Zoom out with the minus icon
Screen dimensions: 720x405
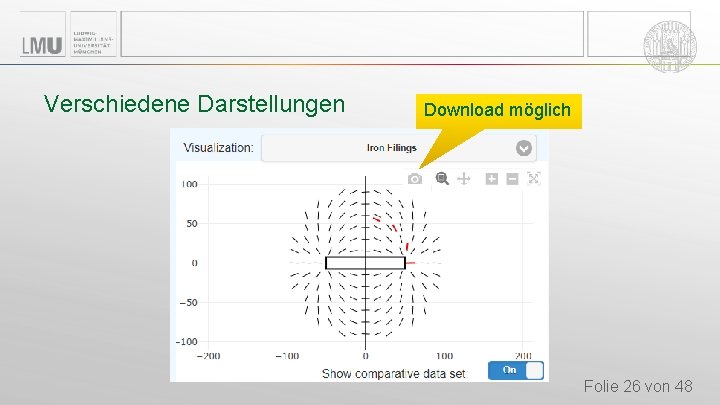click(x=512, y=179)
